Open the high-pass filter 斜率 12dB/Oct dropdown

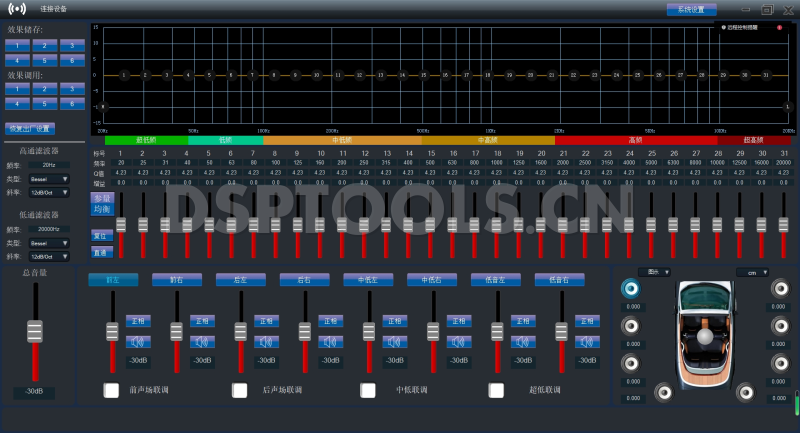click(x=49, y=192)
